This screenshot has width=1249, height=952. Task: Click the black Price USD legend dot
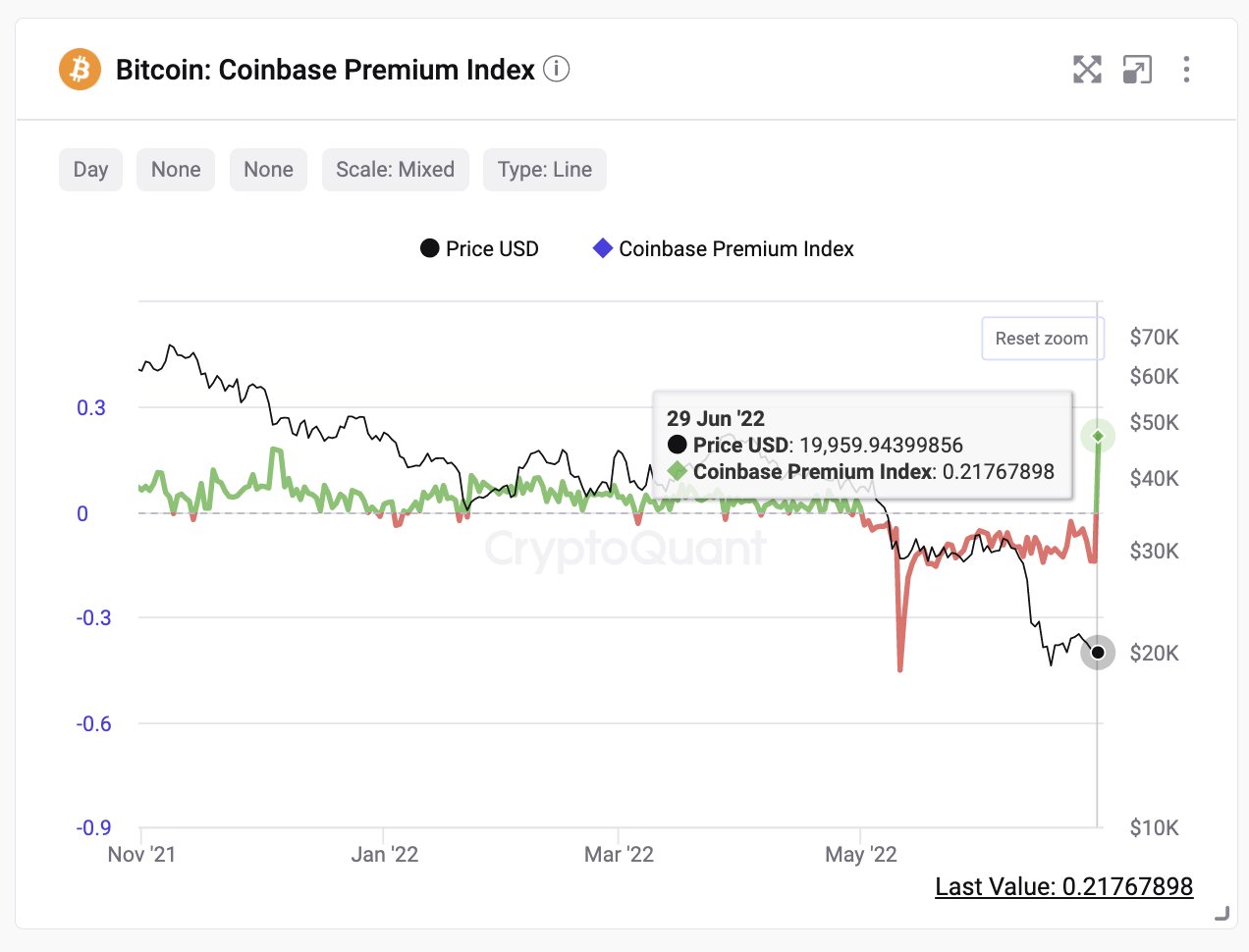[x=429, y=248]
